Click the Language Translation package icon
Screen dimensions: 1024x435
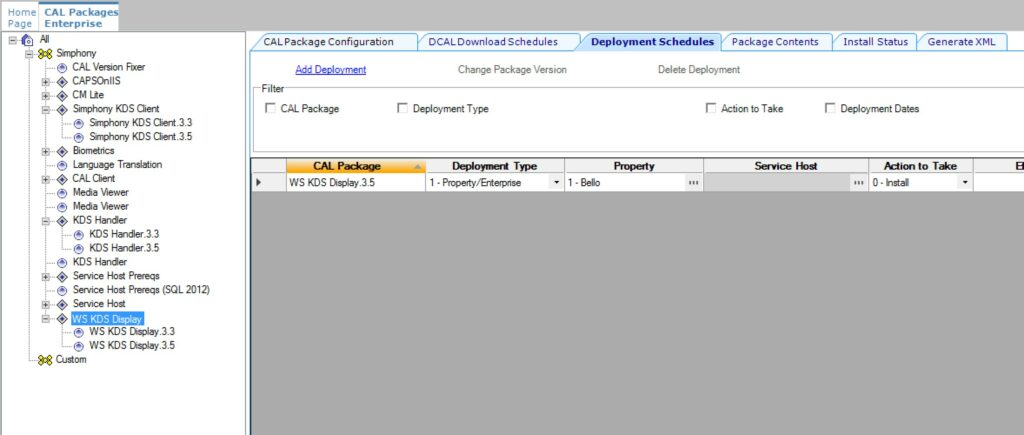coord(62,165)
